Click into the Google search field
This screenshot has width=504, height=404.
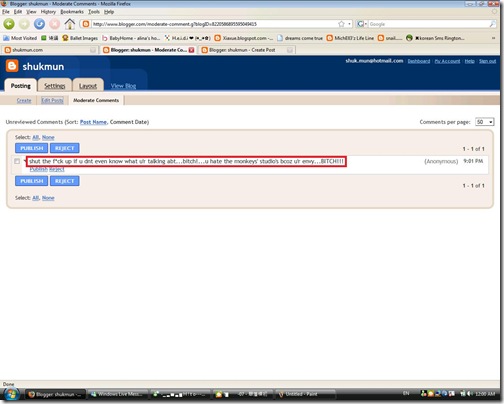pos(428,24)
